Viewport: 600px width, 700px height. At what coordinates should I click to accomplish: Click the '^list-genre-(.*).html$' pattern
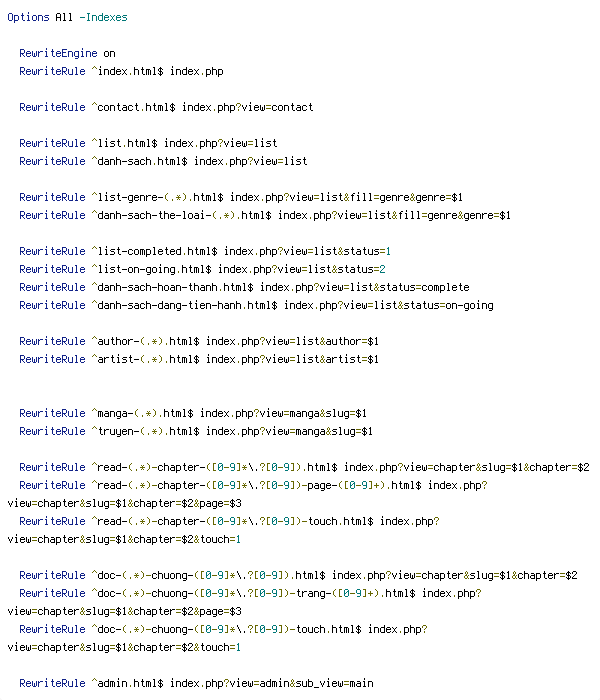[158, 197]
